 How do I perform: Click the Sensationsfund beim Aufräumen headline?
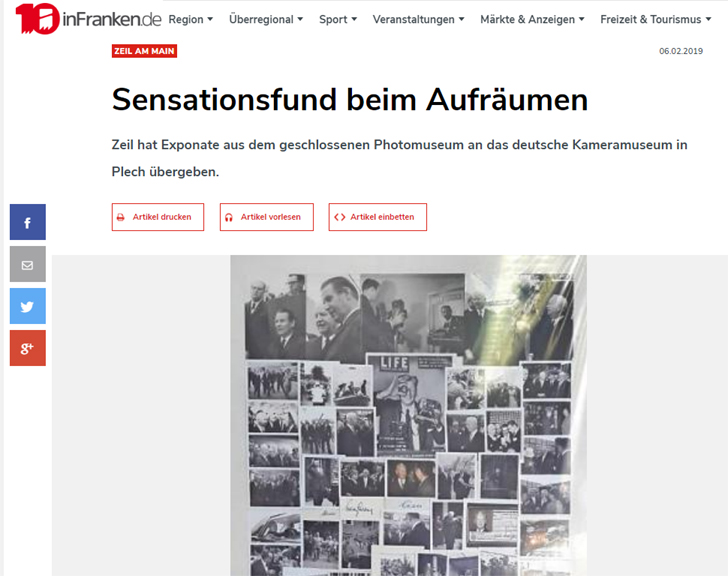tap(350, 100)
